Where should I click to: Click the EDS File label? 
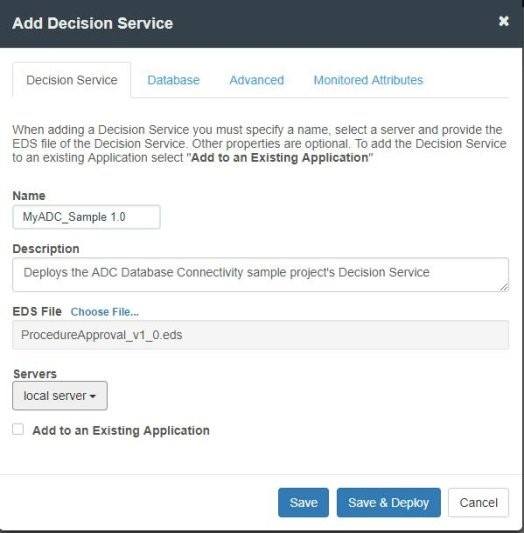click(37, 311)
